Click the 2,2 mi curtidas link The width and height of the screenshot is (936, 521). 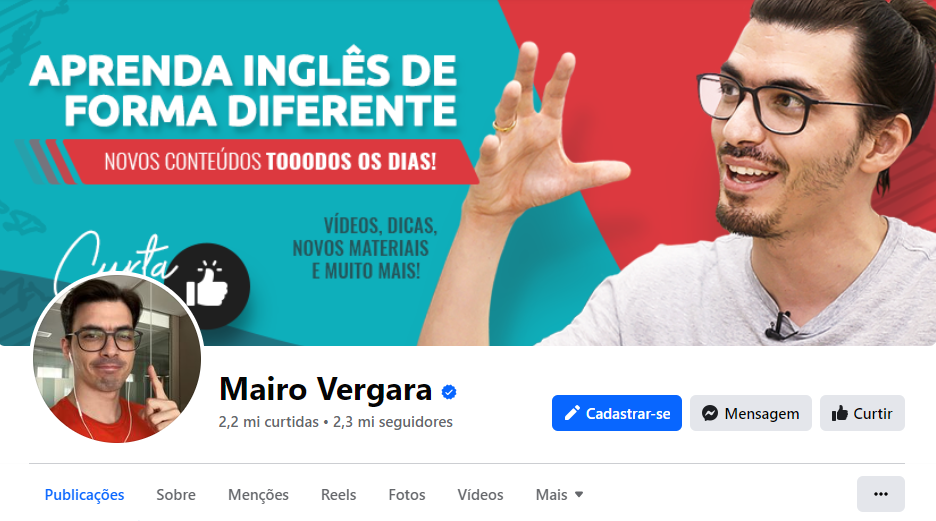[x=268, y=422]
